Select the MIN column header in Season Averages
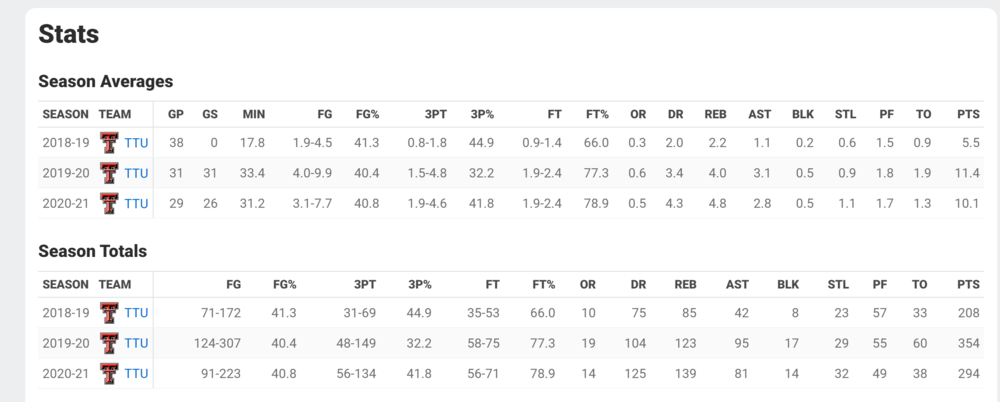This screenshot has width=1000, height=402. point(253,114)
